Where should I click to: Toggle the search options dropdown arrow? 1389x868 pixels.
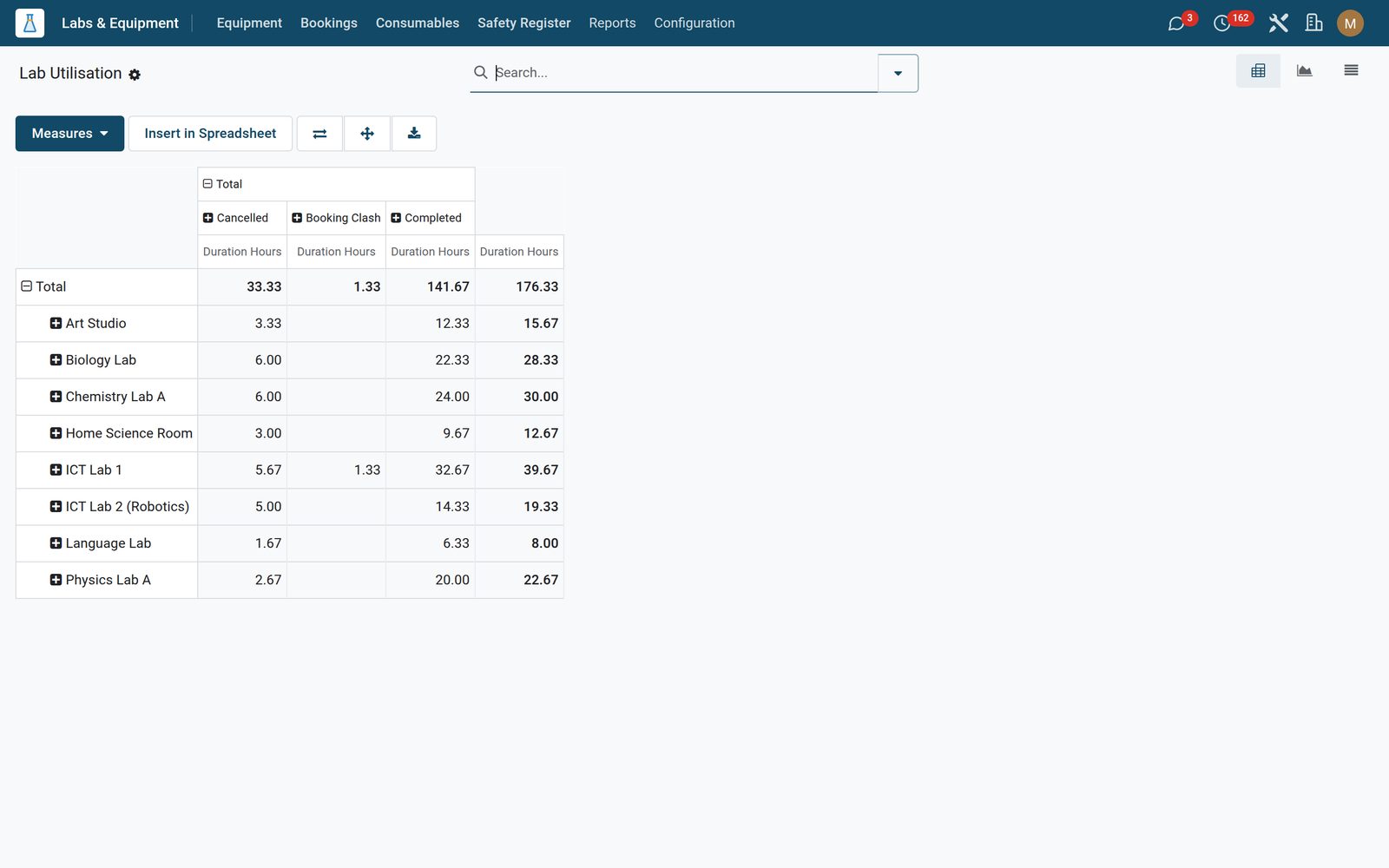[x=898, y=73]
